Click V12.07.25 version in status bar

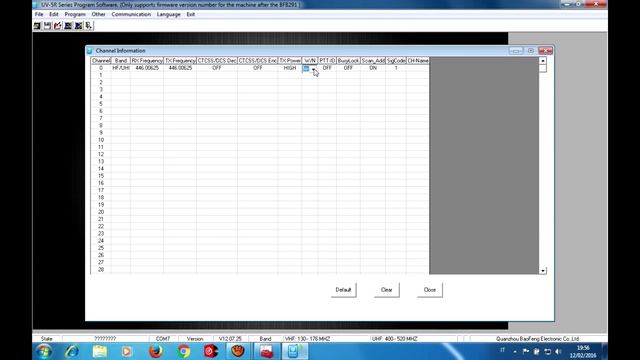pos(230,339)
